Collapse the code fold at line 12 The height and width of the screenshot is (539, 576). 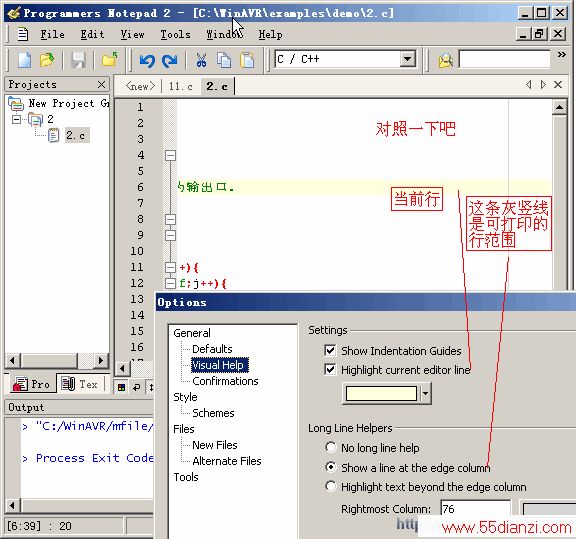170,283
